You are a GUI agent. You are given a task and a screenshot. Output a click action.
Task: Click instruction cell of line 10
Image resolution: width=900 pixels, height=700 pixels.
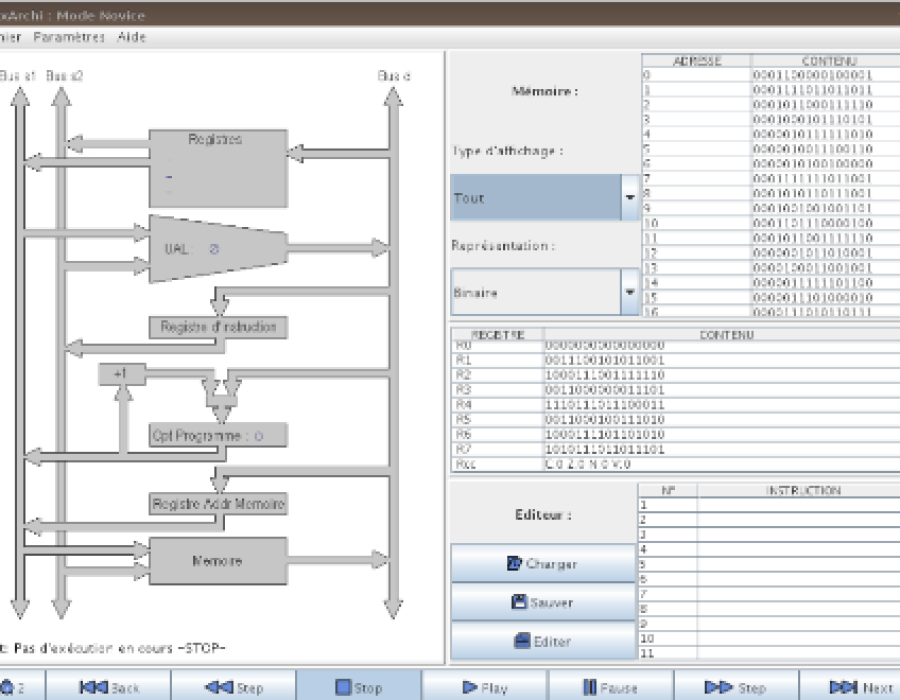coord(799,639)
